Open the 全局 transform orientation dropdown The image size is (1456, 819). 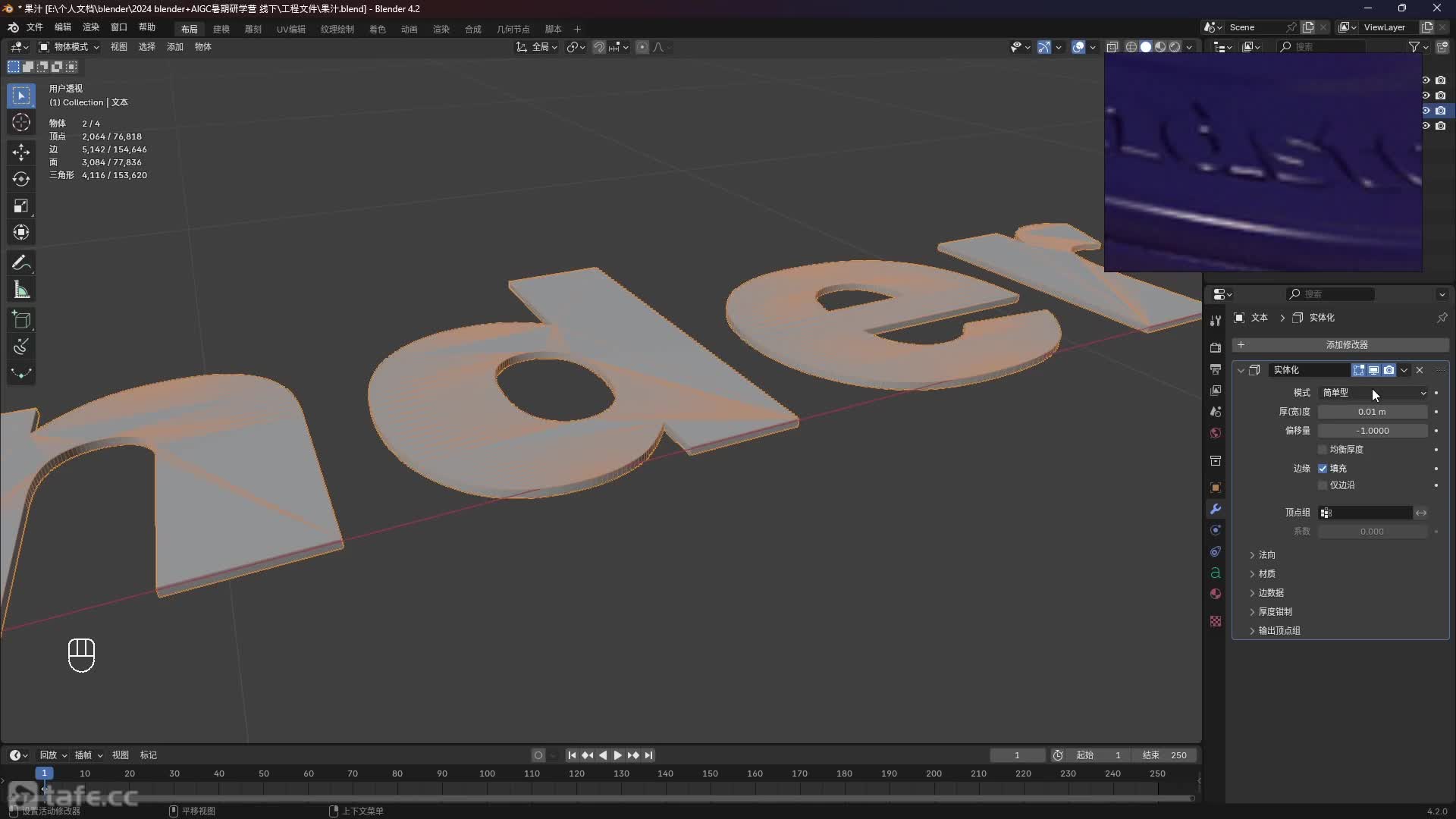(x=537, y=47)
